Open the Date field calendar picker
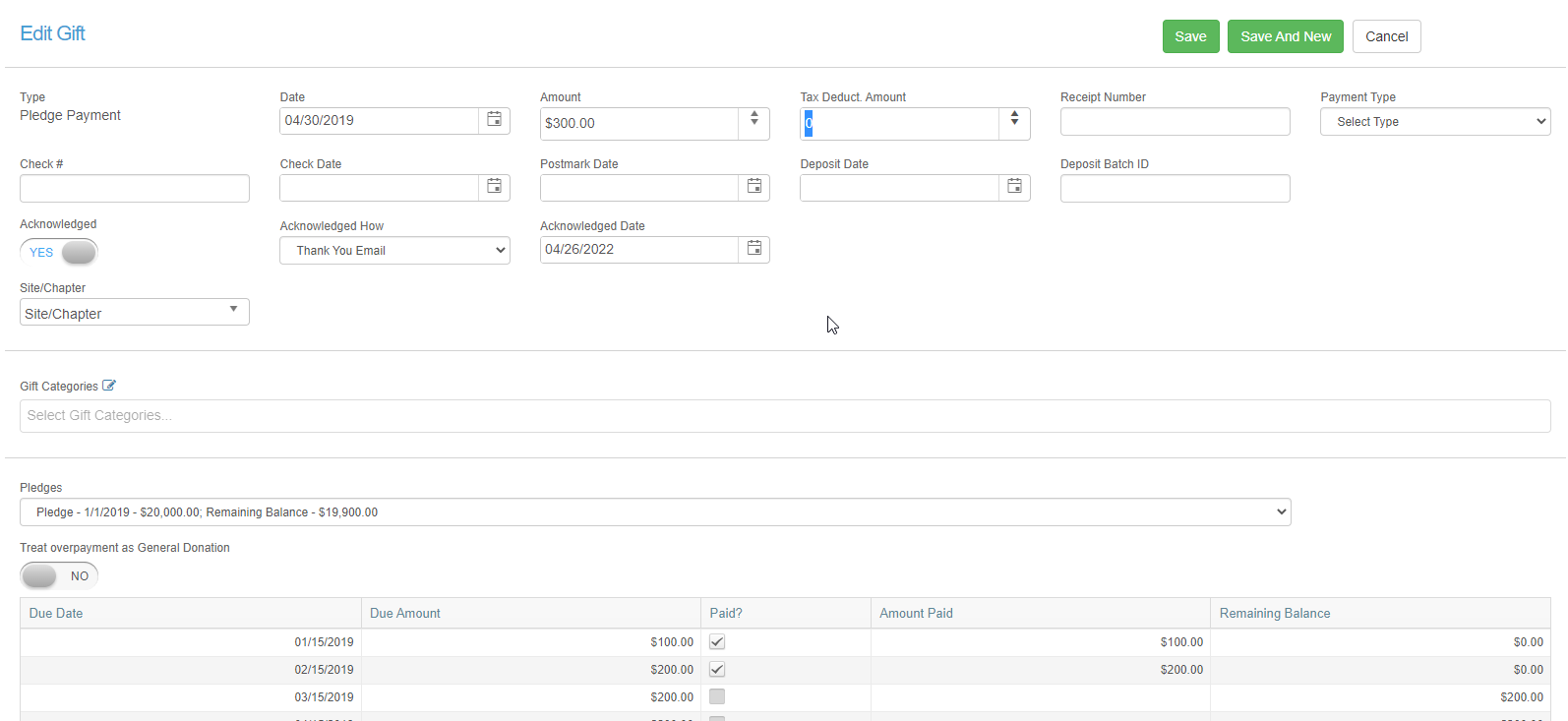This screenshot has width=1568, height=721. (494, 120)
